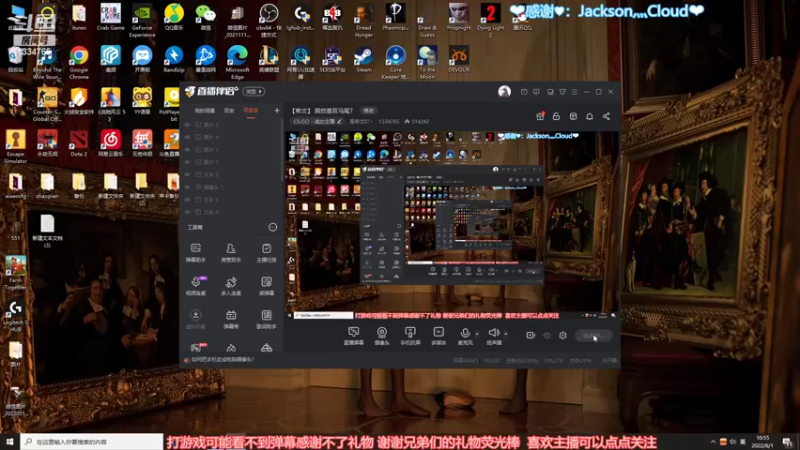Click the Windows Start button
This screenshot has height=450, width=800.
[10, 441]
